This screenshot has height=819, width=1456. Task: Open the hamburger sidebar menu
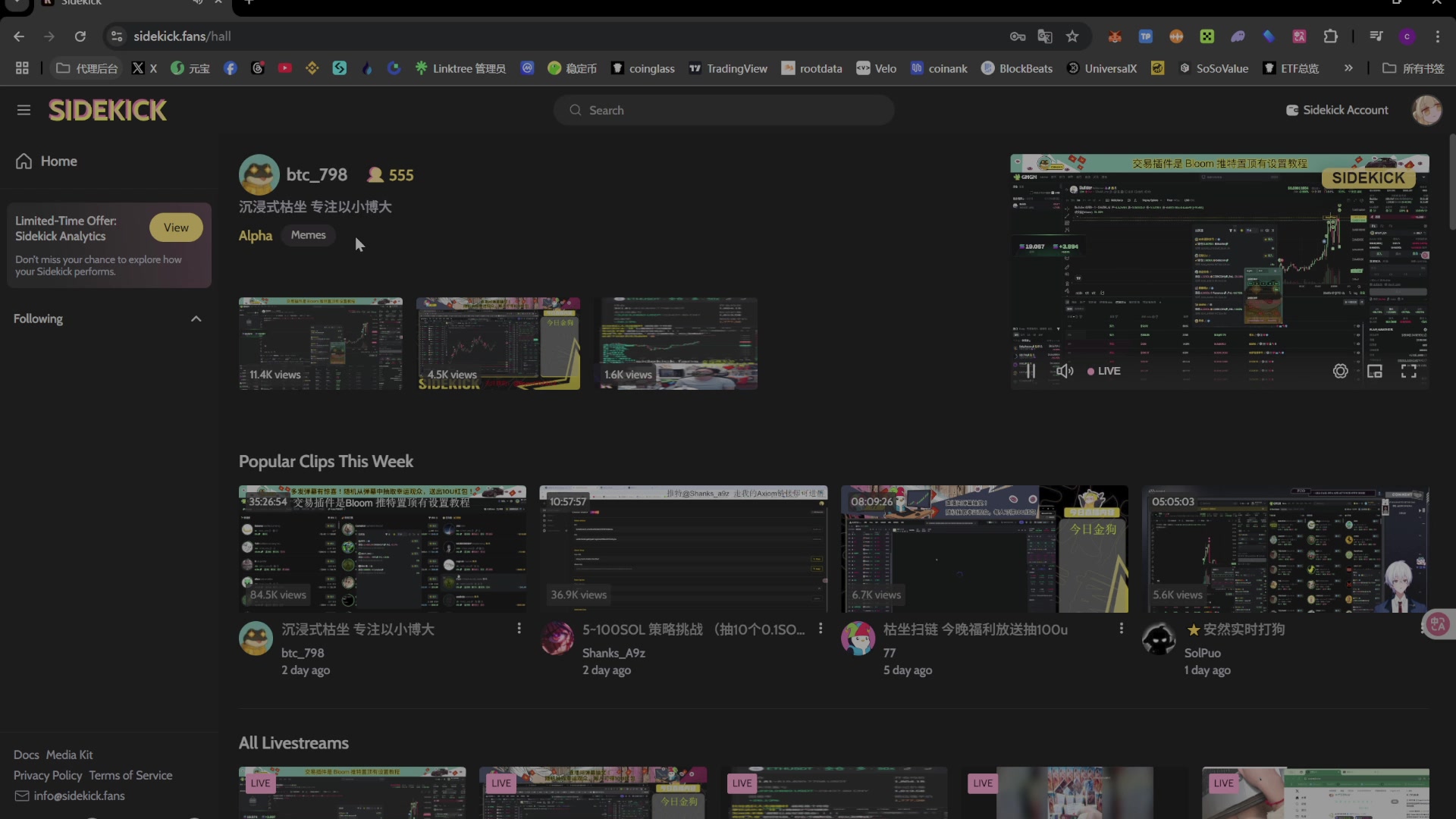coord(24,110)
